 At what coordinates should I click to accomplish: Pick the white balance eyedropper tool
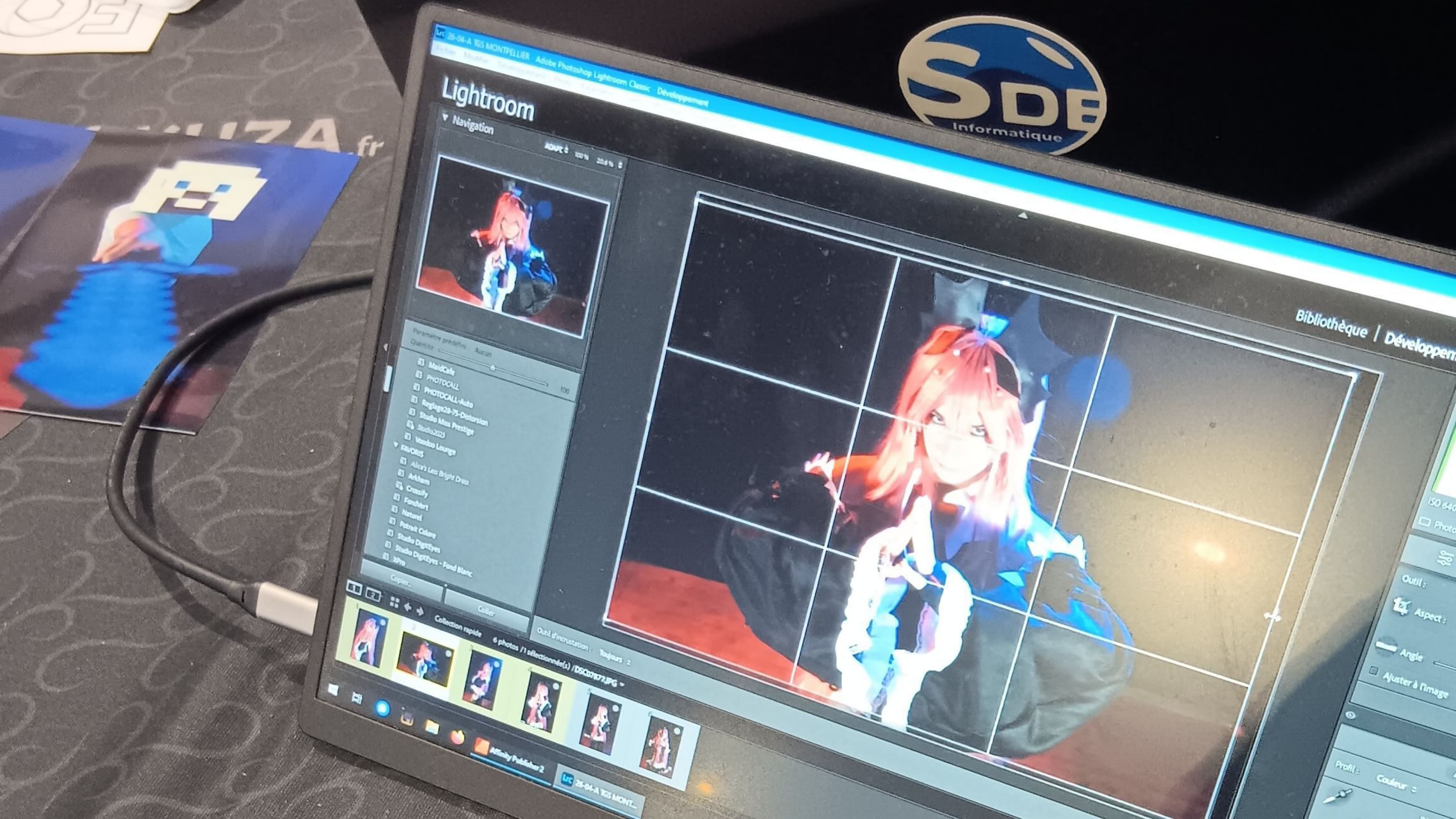point(1338,796)
